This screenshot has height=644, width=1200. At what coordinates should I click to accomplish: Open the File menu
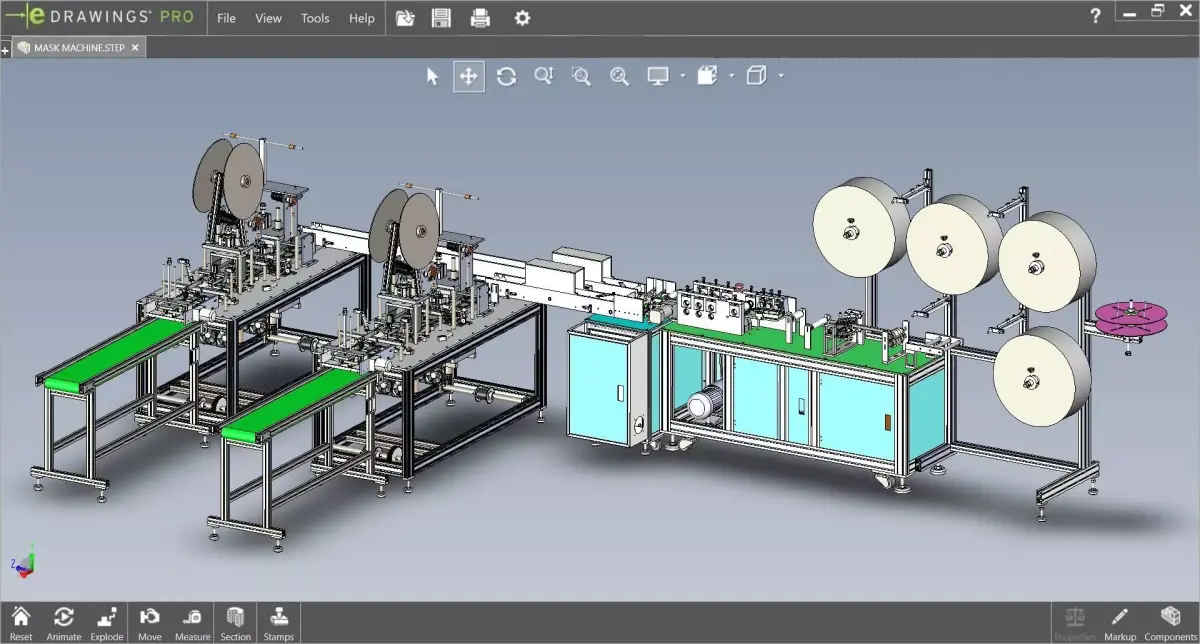227,18
